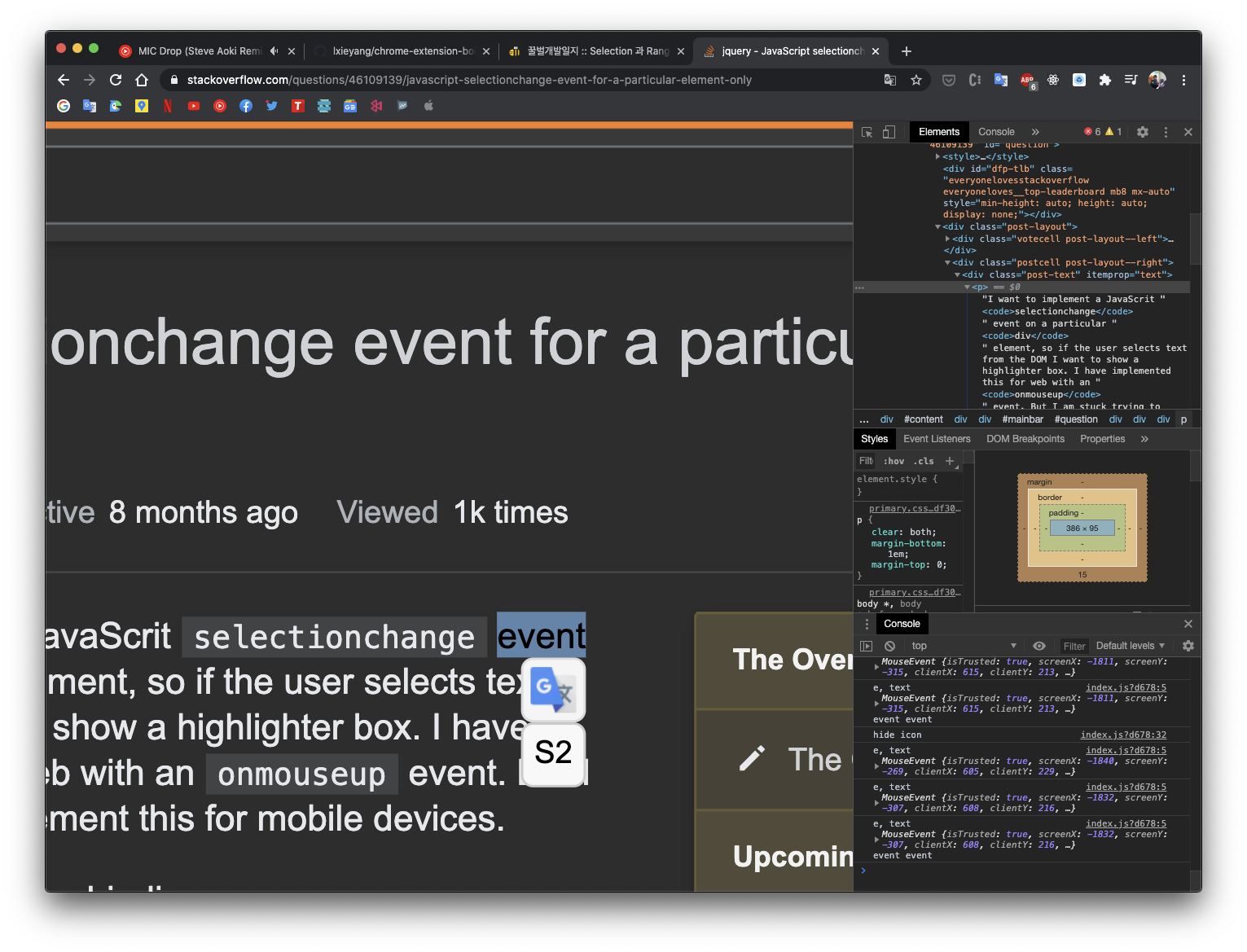Viewport: 1247px width, 952px height.
Task: Collapse the selected <p> element node
Action: (967, 287)
